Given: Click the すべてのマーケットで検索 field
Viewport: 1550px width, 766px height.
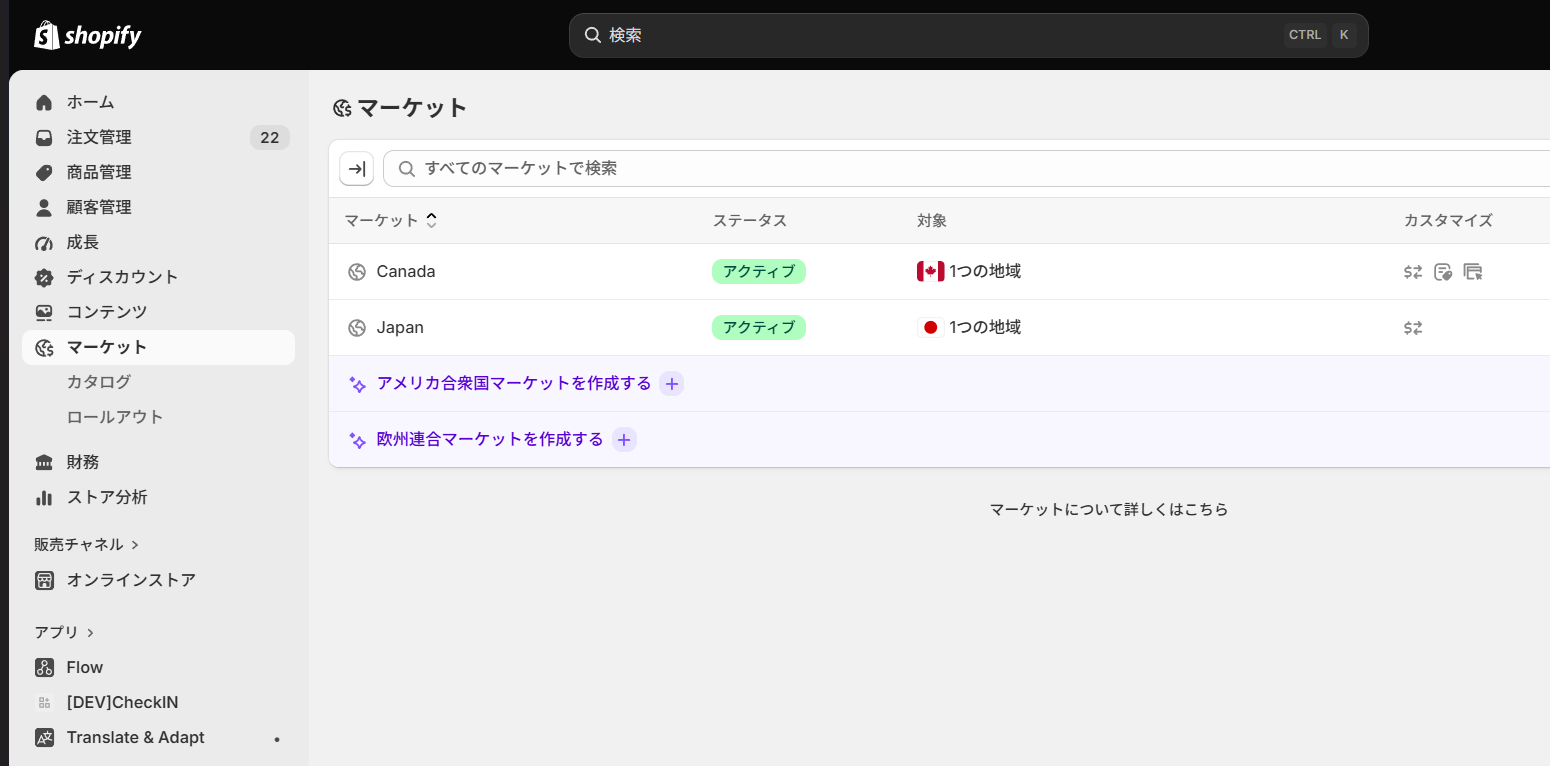Looking at the screenshot, I should [966, 168].
